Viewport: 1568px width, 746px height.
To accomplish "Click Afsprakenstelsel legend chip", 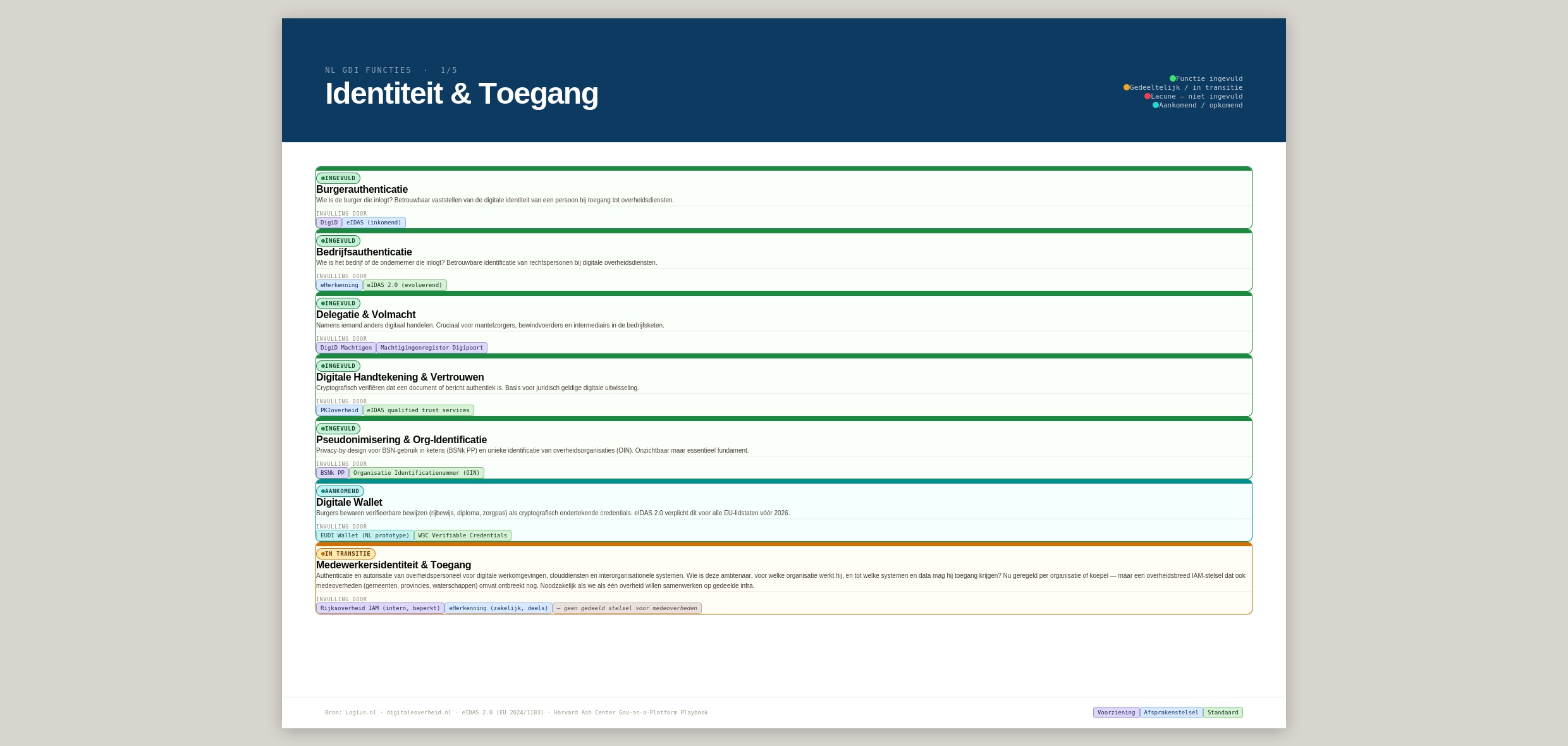I will pyautogui.click(x=1171, y=712).
